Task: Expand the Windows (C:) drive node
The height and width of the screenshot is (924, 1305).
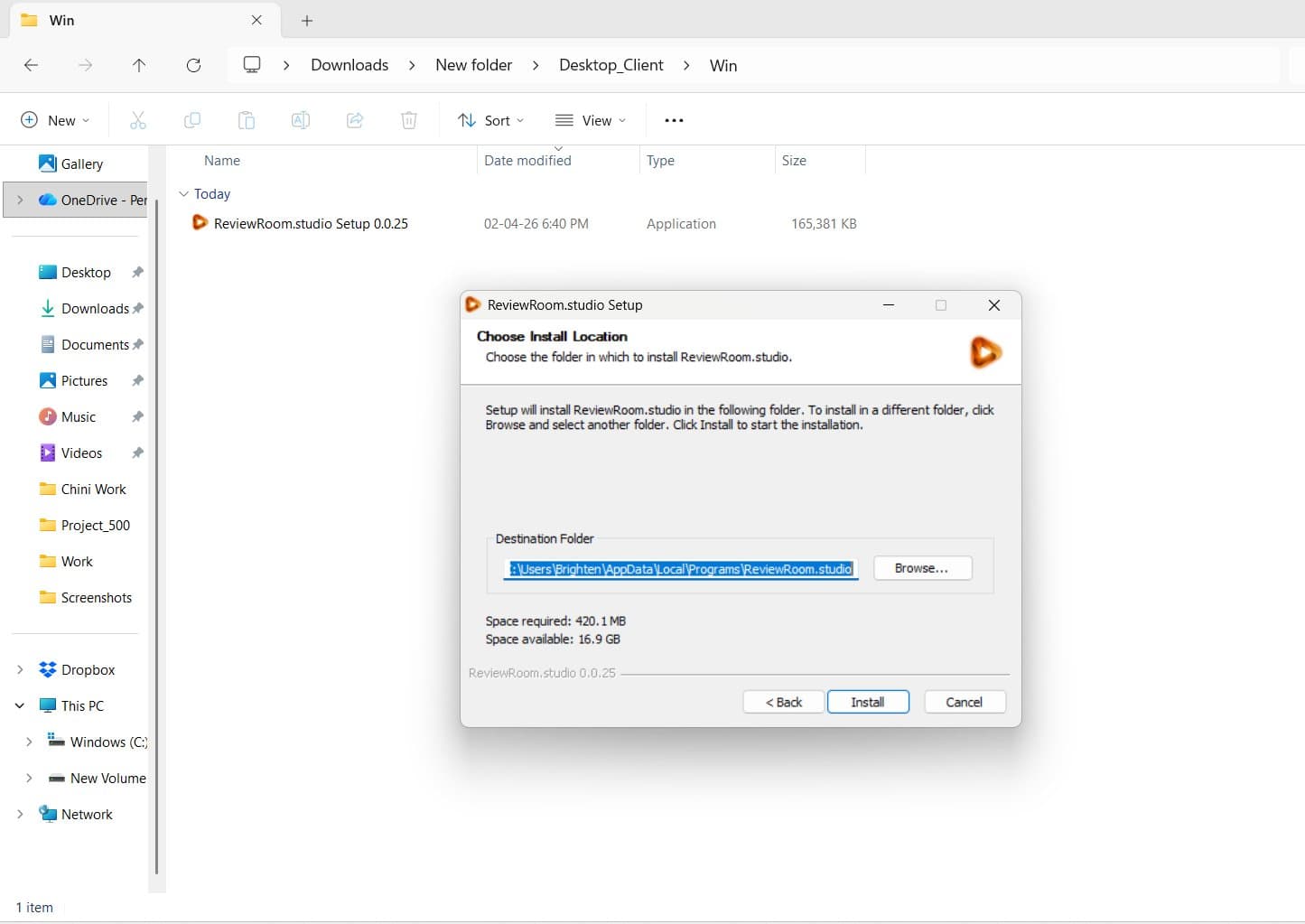Action: (29, 742)
